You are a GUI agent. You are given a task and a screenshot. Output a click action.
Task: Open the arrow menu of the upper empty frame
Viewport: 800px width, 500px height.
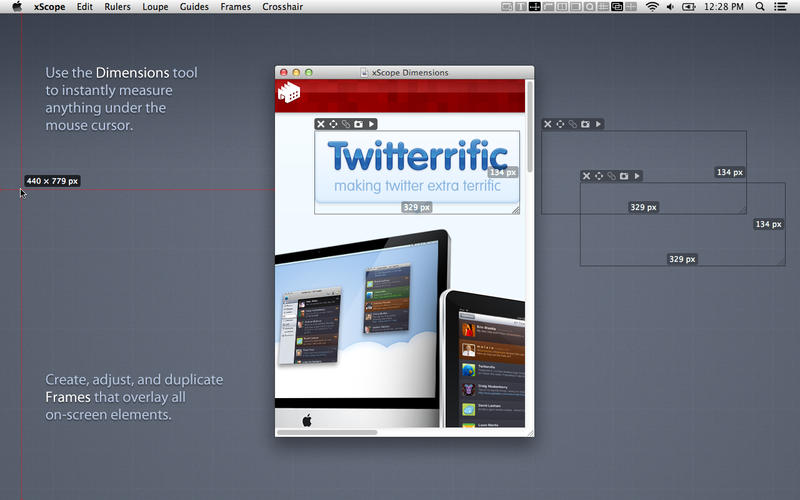tap(598, 124)
